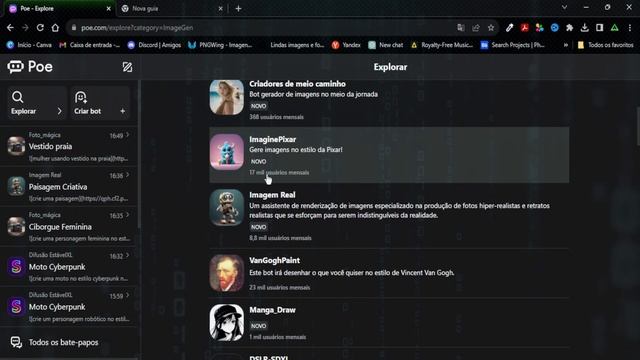Click the browser home icon
The width and height of the screenshot is (640, 360).
(x=55, y=28)
